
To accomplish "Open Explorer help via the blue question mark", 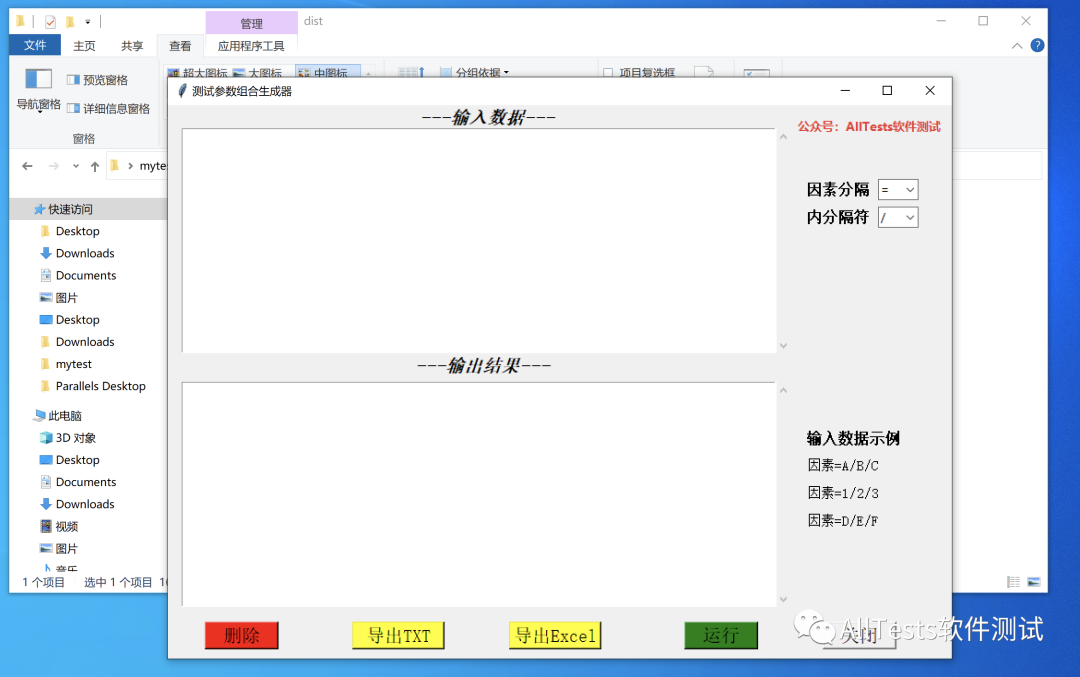I will [x=1037, y=45].
